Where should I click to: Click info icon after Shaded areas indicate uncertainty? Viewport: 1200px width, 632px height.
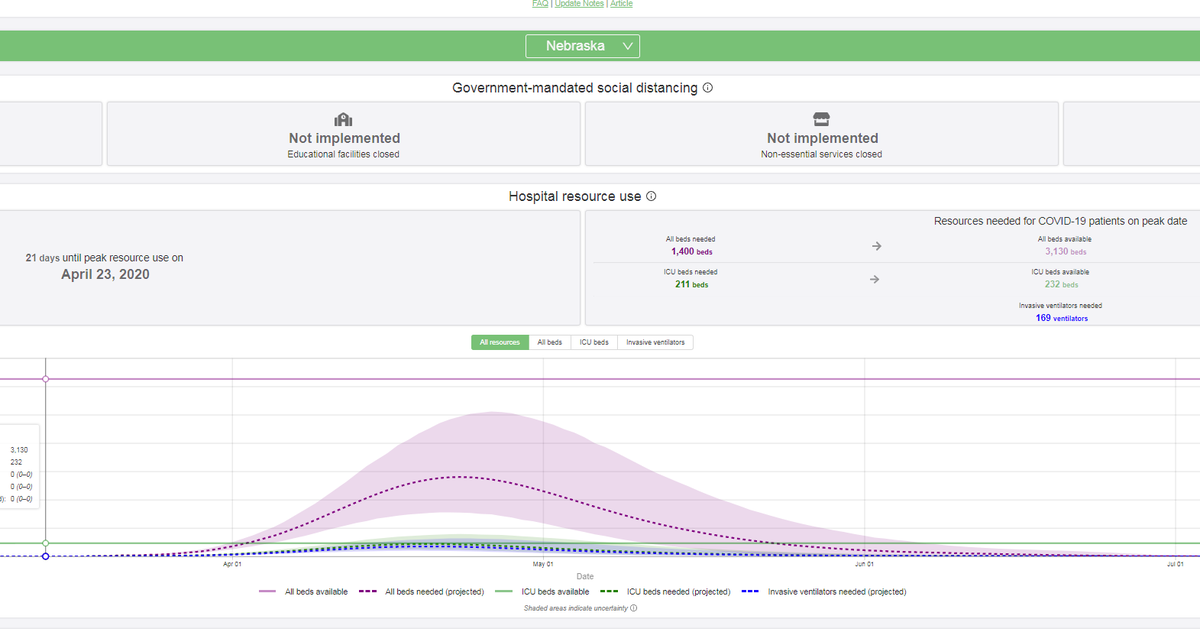(x=633, y=608)
